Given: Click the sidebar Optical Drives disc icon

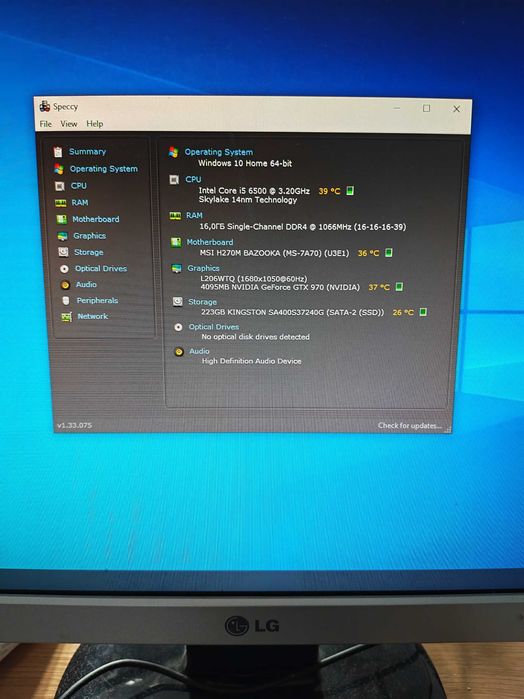Looking at the screenshot, I should 64,269.
